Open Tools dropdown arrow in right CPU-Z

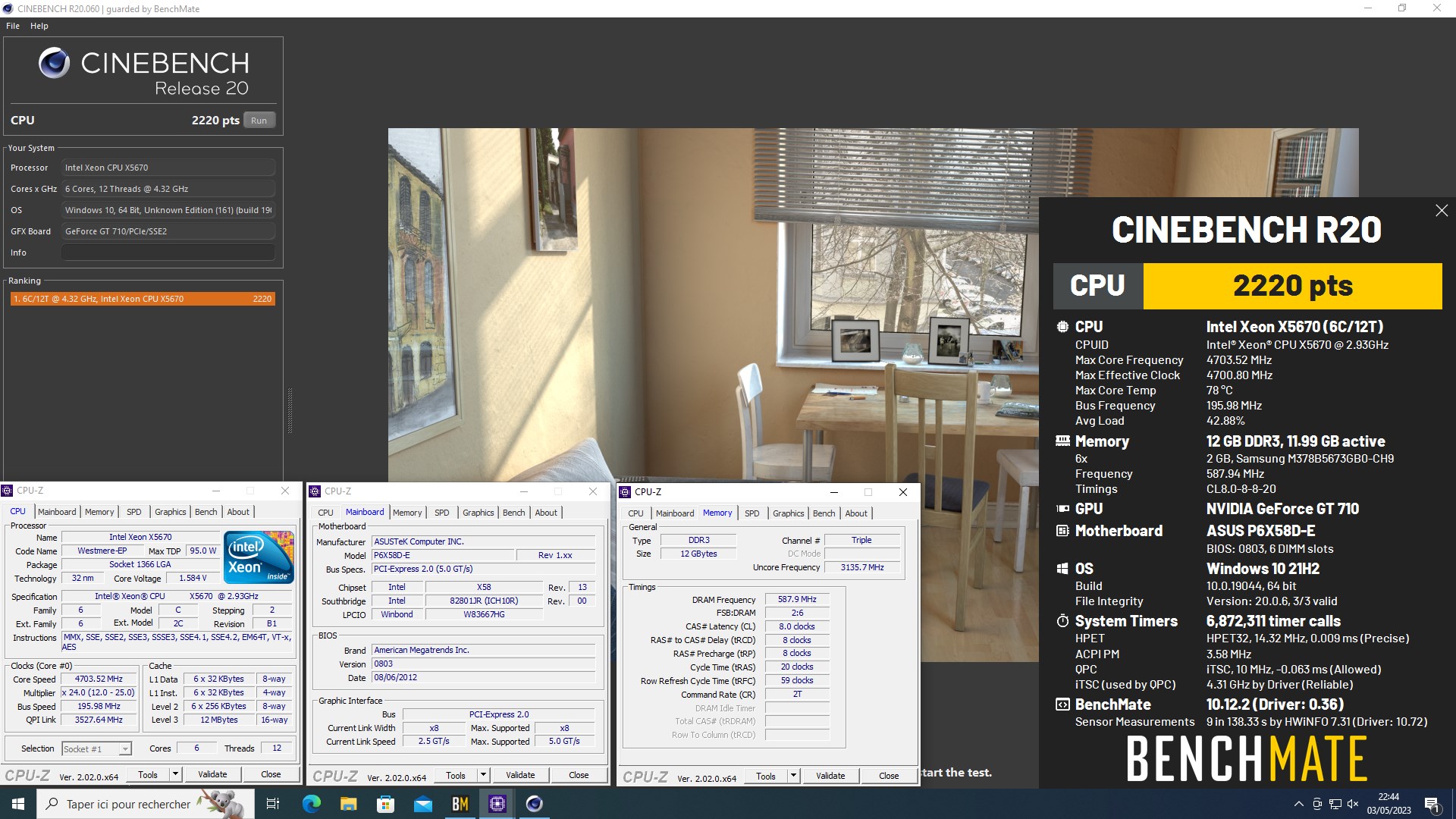(x=794, y=776)
